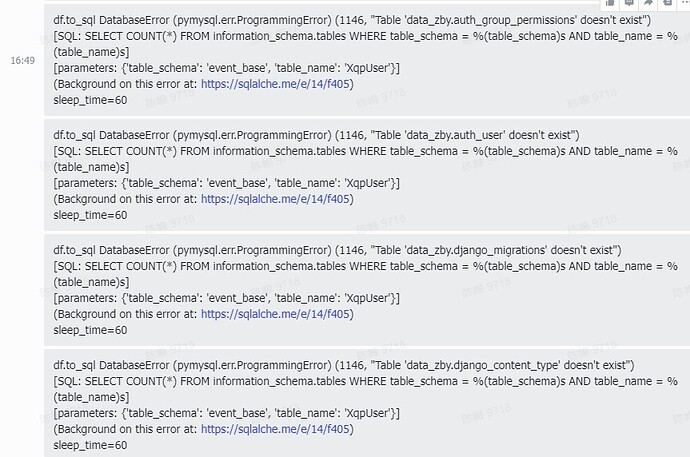
Task: Open sqlalche.me link in django_migrations error message
Action: 275,314
